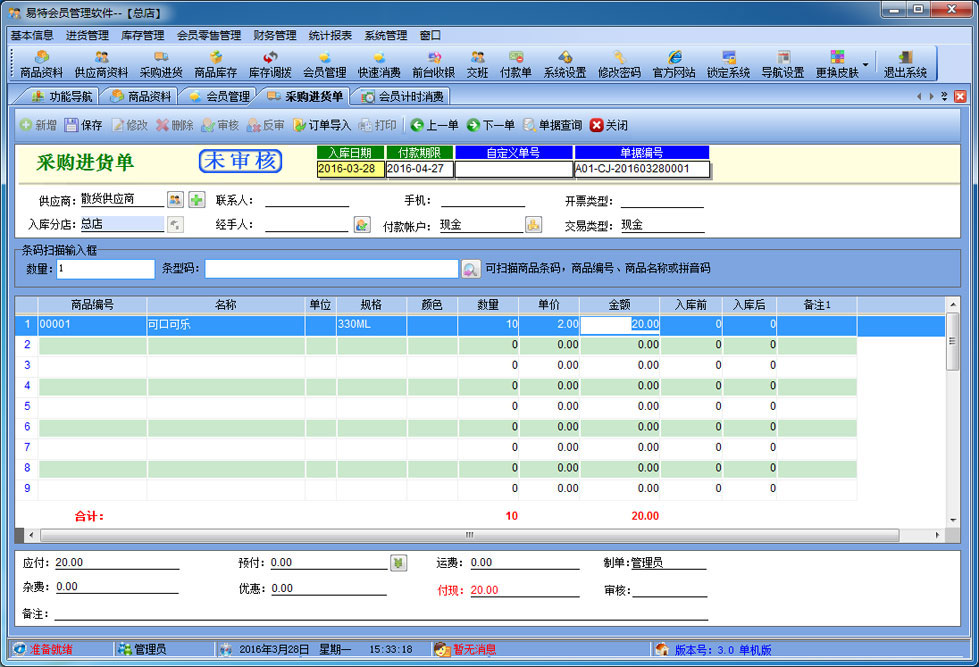This screenshot has height=667, width=979.
Task: Open the 库存调拨 toolbar icon
Action: 269,64
